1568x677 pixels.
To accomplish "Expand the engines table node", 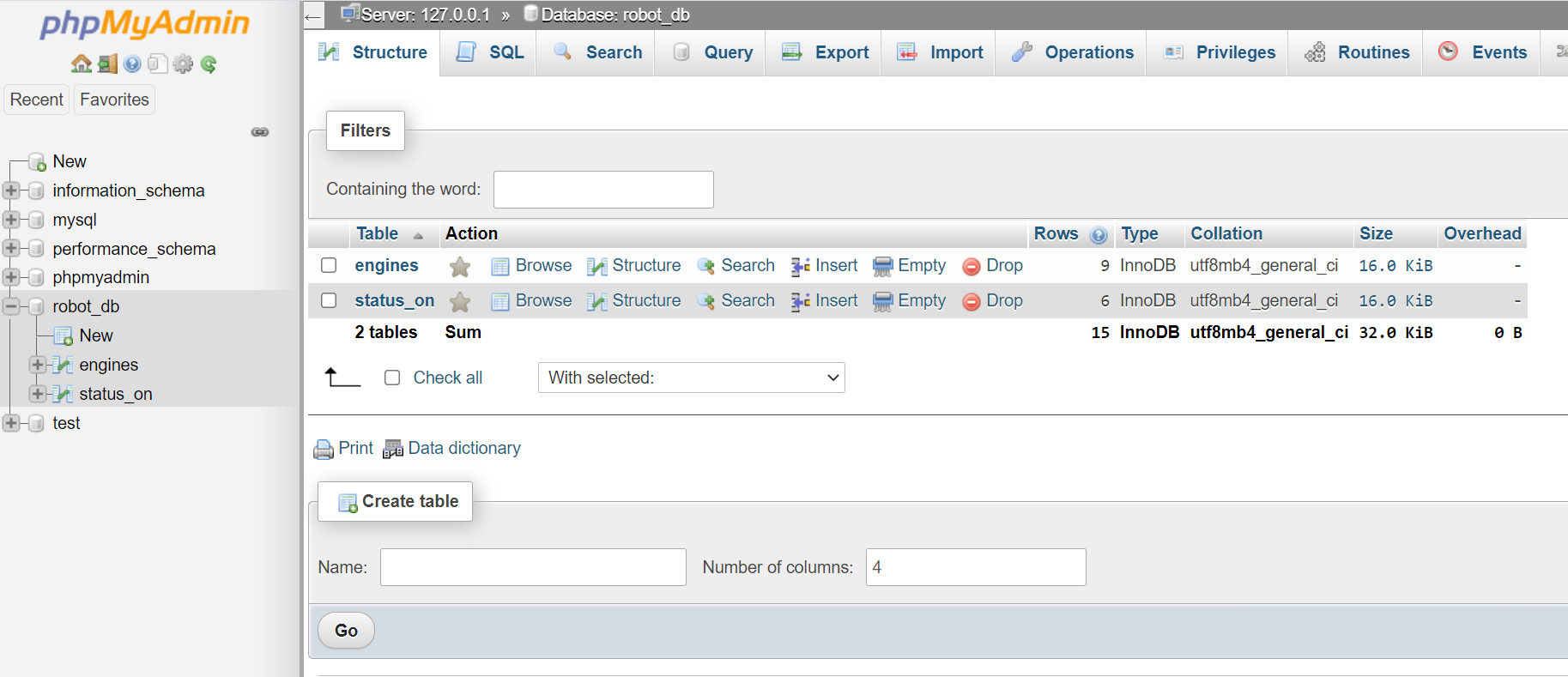I will pos(38,365).
